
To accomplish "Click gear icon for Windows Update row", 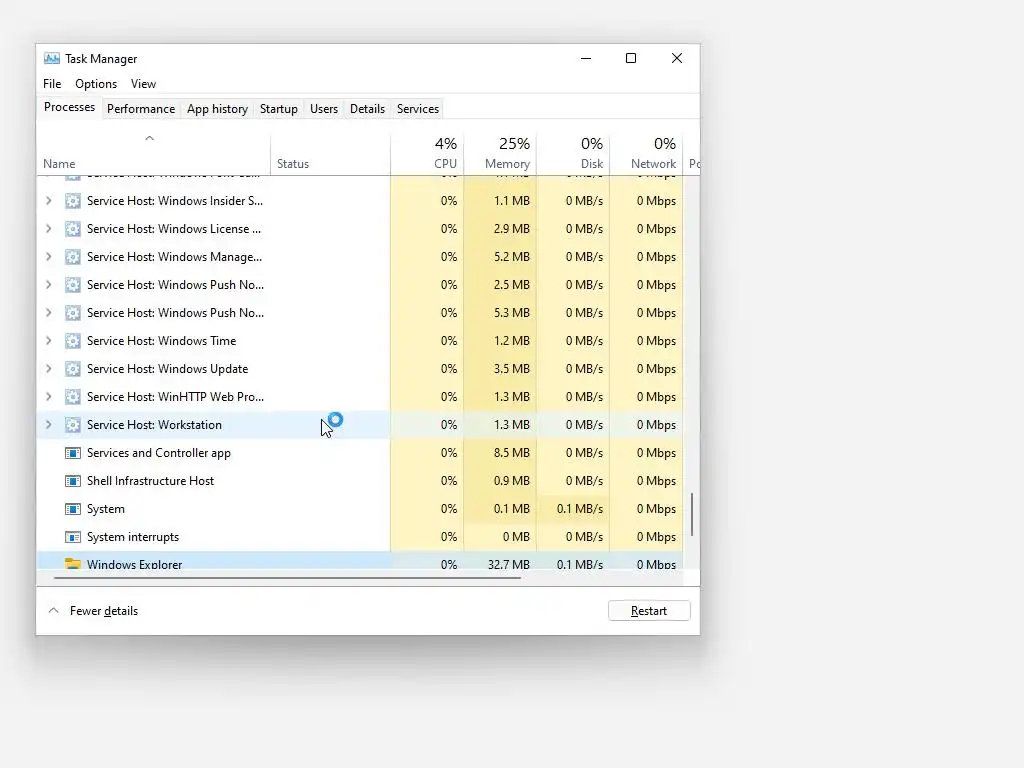I will [x=72, y=369].
